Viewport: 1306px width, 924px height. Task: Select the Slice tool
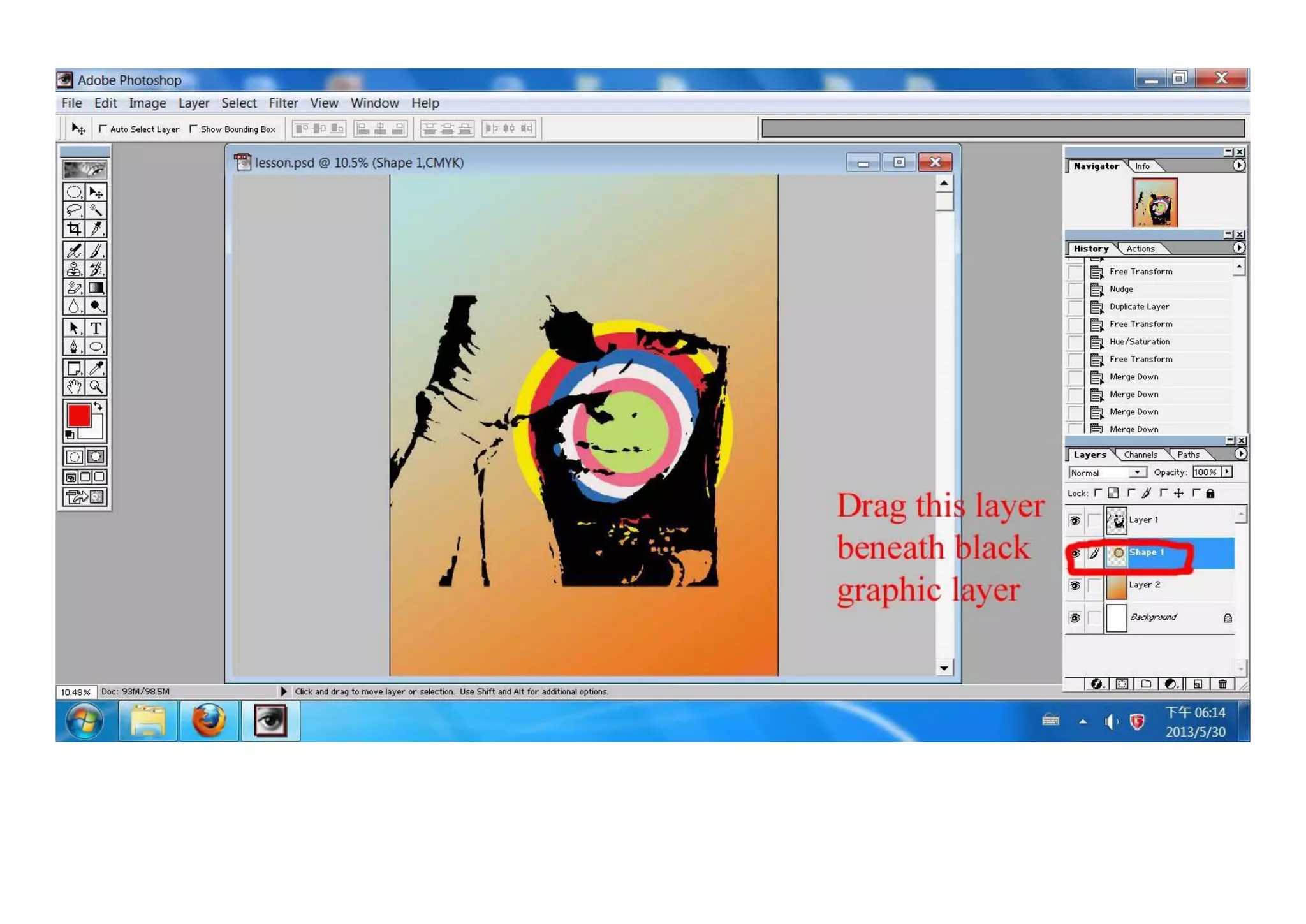(x=96, y=229)
